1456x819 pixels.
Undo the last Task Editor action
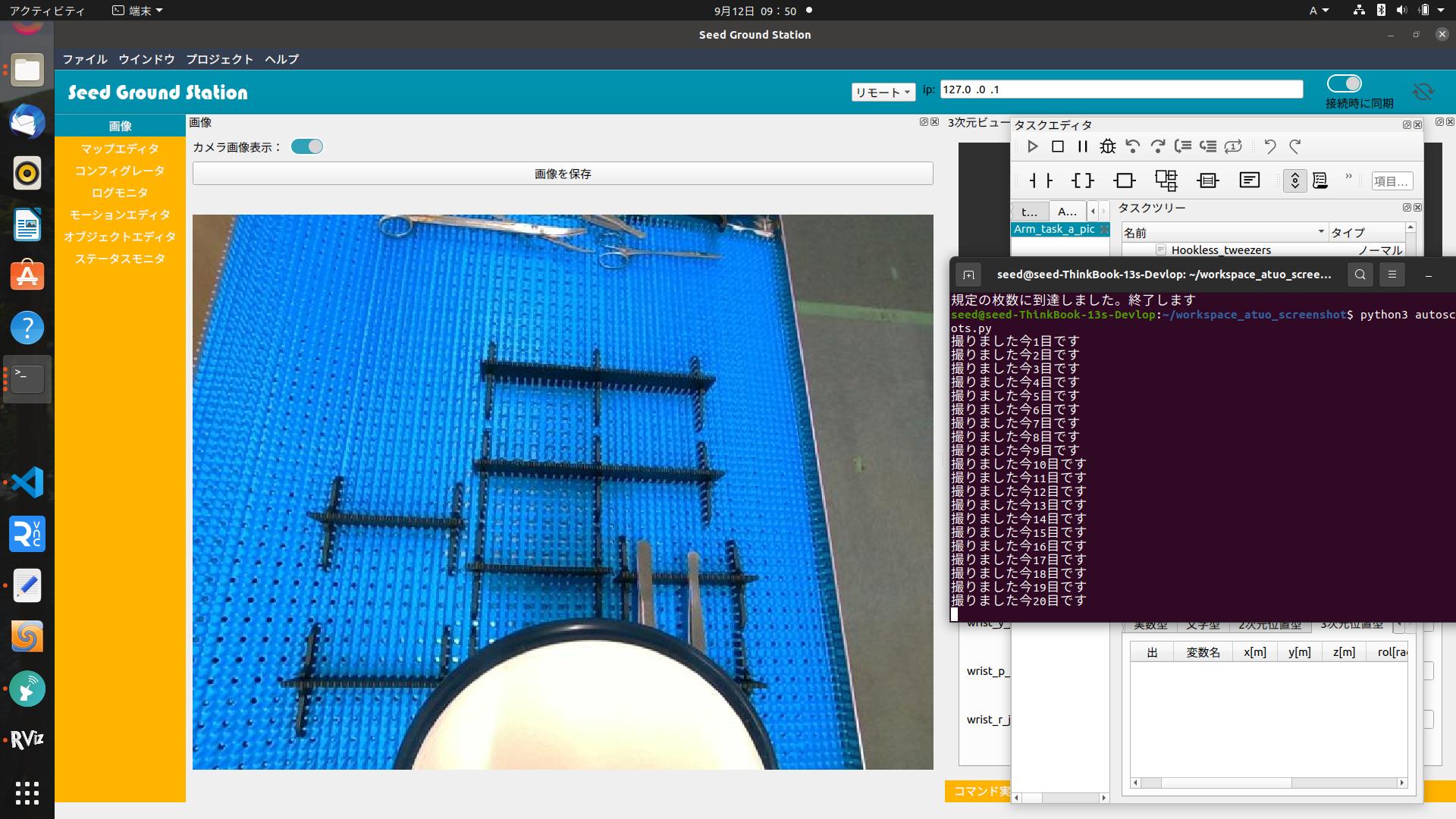tap(1270, 146)
